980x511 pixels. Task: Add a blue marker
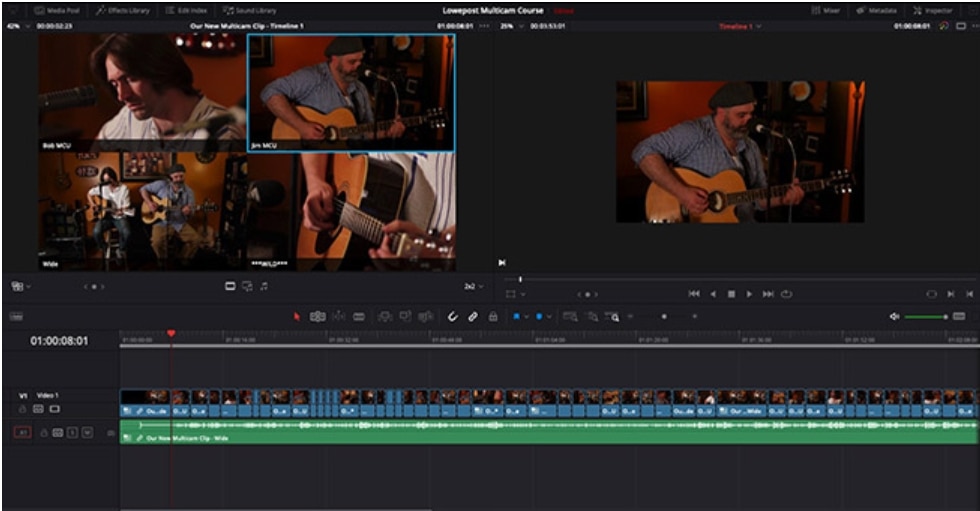539,317
